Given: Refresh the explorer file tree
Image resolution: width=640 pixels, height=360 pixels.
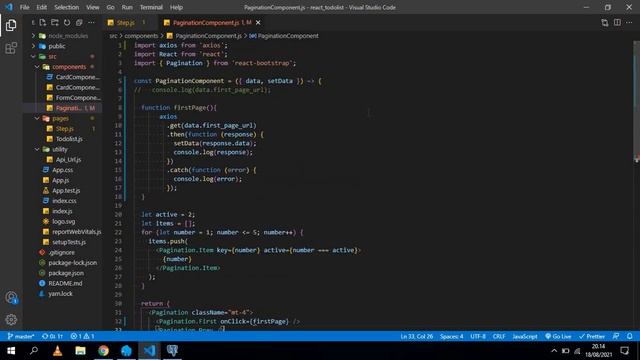Looking at the screenshot, I should pyautogui.click(x=67, y=22).
